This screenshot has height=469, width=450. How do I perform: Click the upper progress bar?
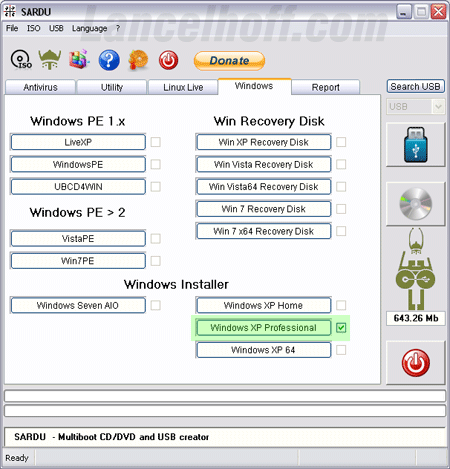(x=225, y=396)
